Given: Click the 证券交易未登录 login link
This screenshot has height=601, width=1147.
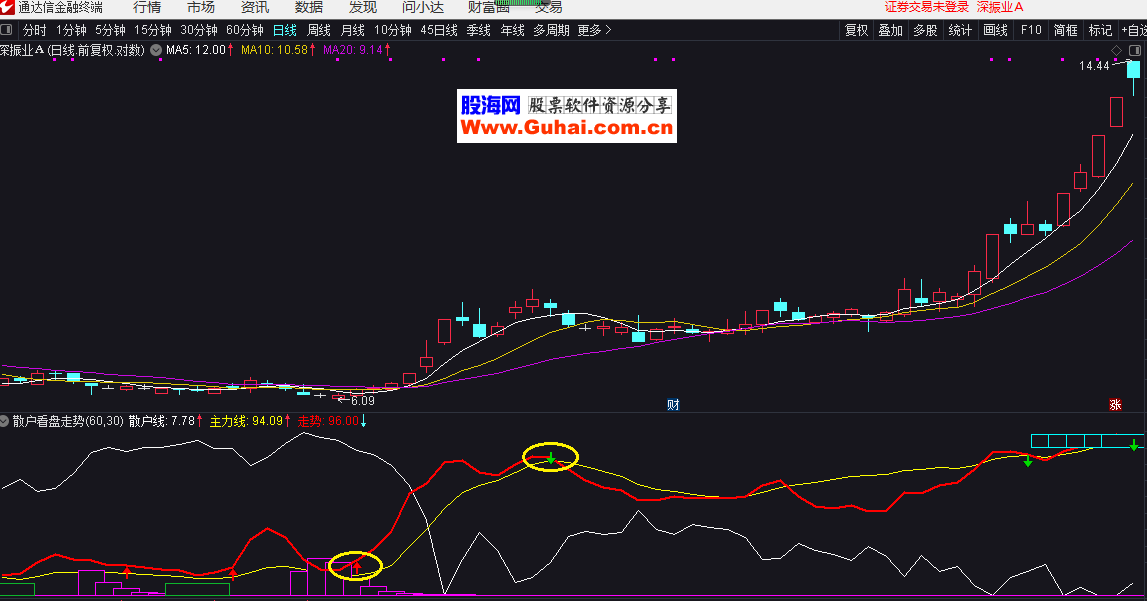Looking at the screenshot, I should pos(926,7).
